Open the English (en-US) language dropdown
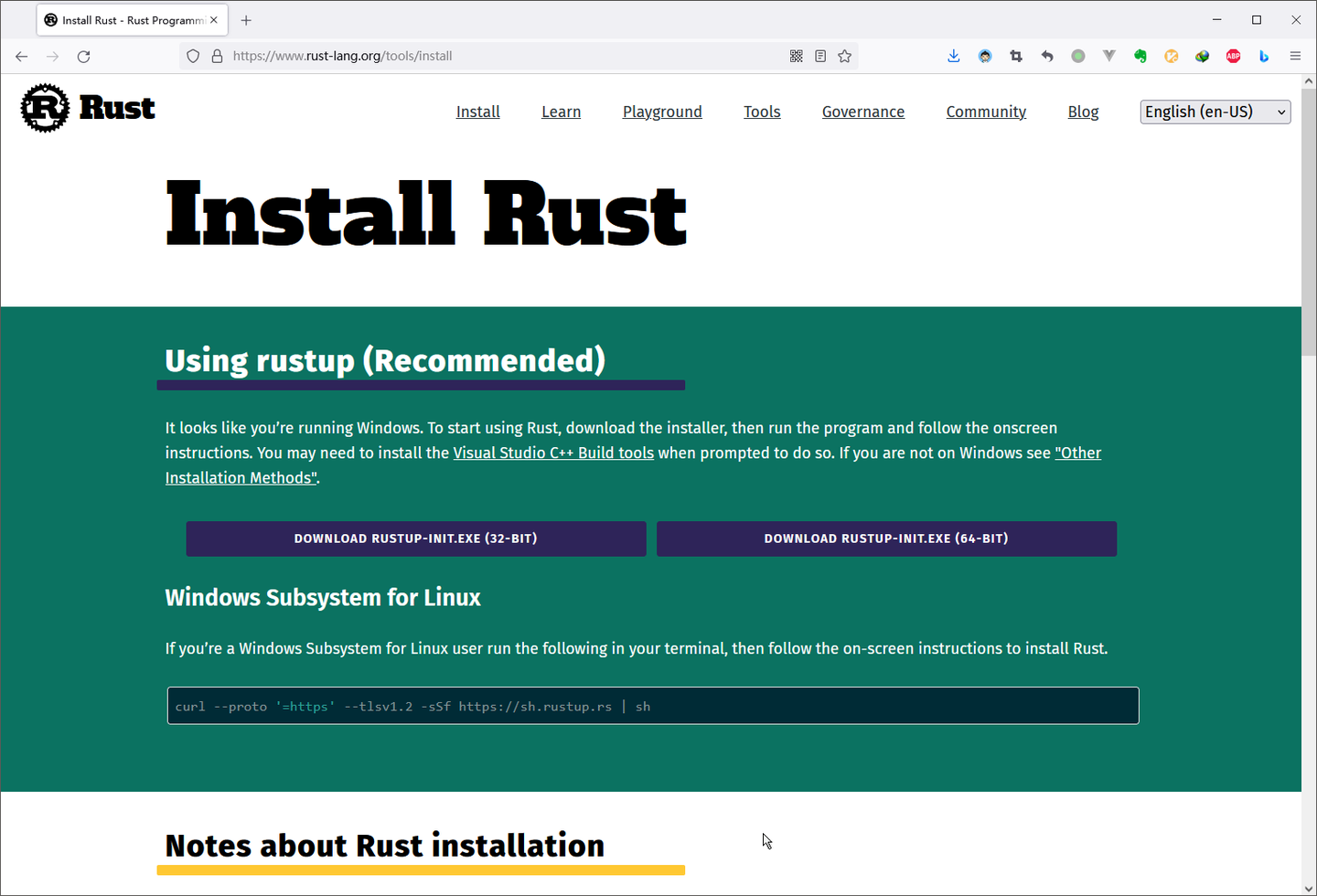 1215,112
